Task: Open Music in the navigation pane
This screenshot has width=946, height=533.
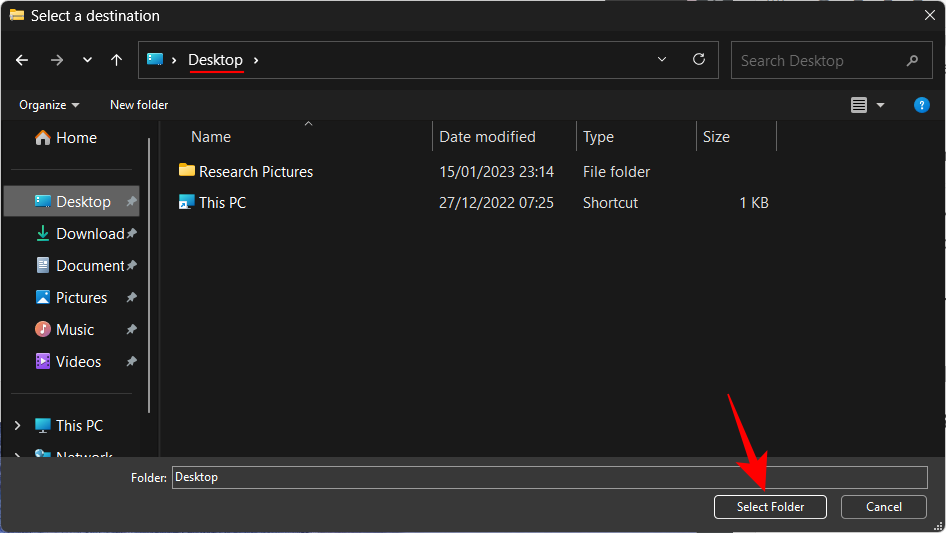Action: pos(65,330)
